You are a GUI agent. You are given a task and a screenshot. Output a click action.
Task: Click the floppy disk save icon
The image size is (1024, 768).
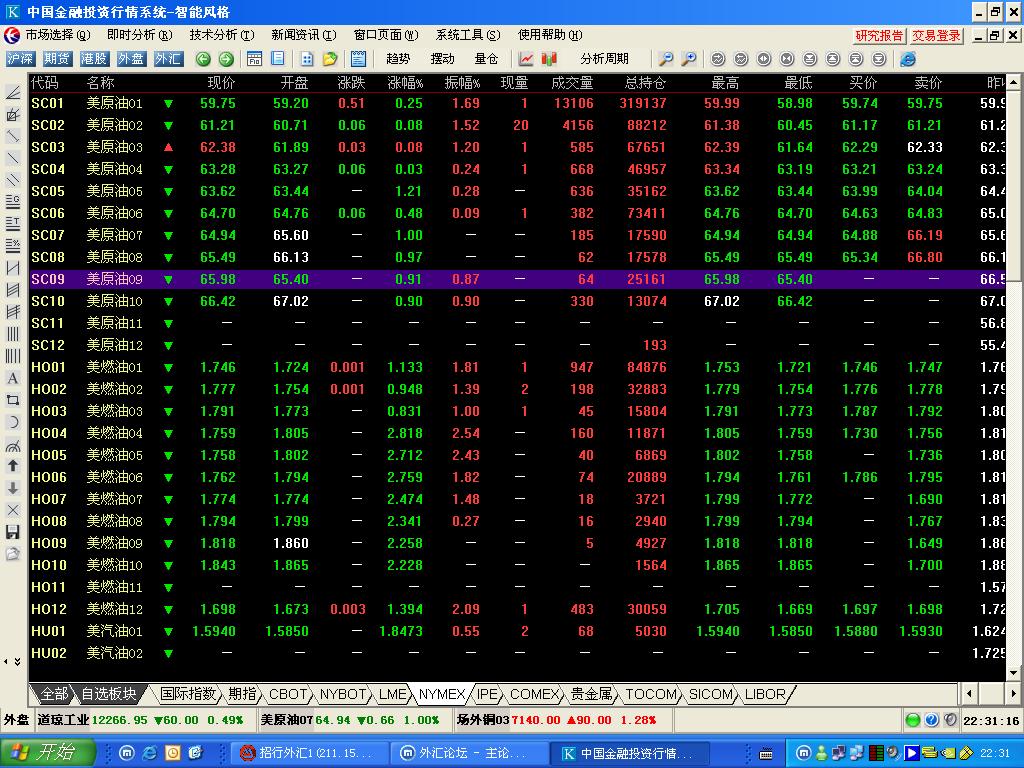pos(12,532)
